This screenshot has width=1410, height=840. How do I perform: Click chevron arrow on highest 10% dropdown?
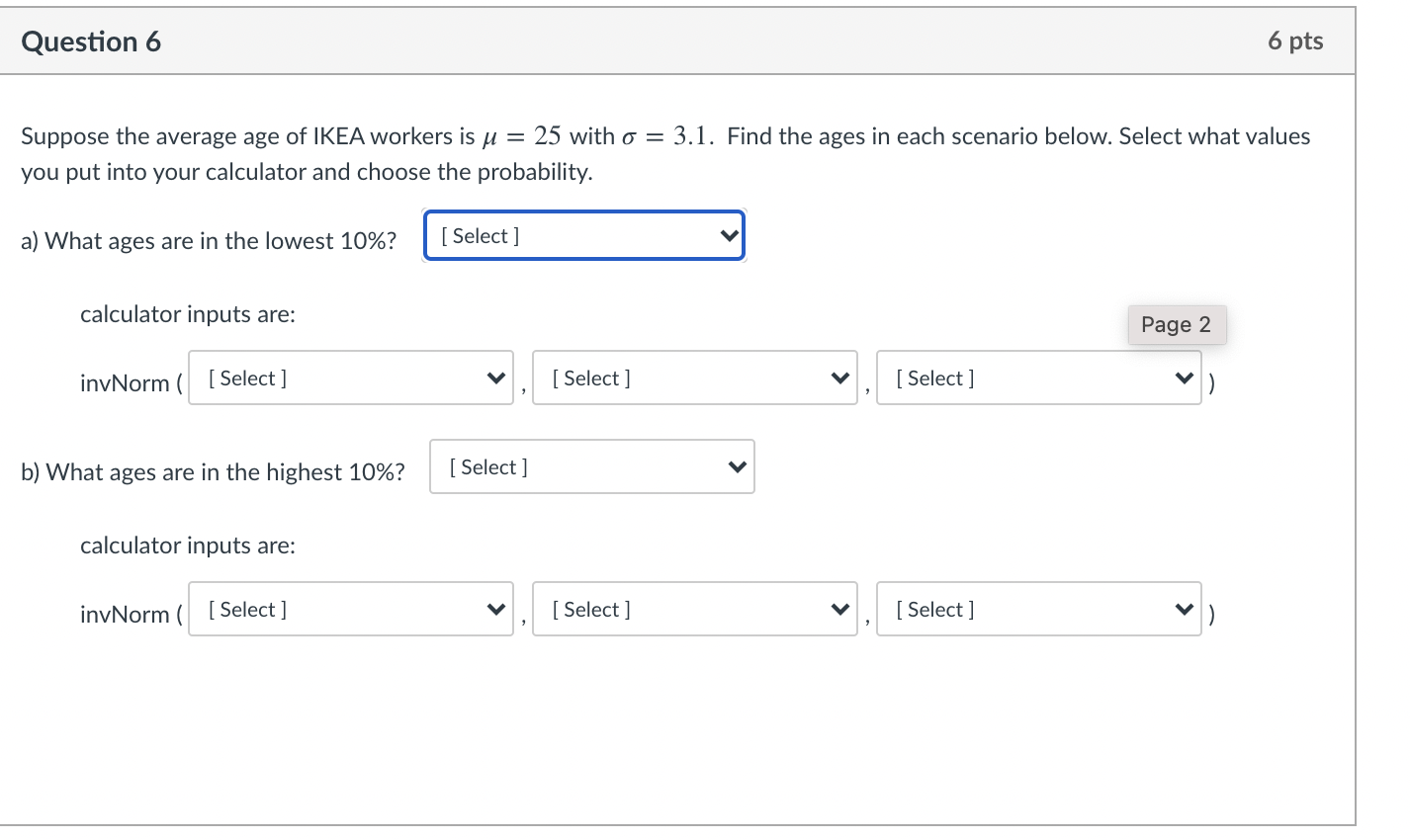tap(737, 467)
